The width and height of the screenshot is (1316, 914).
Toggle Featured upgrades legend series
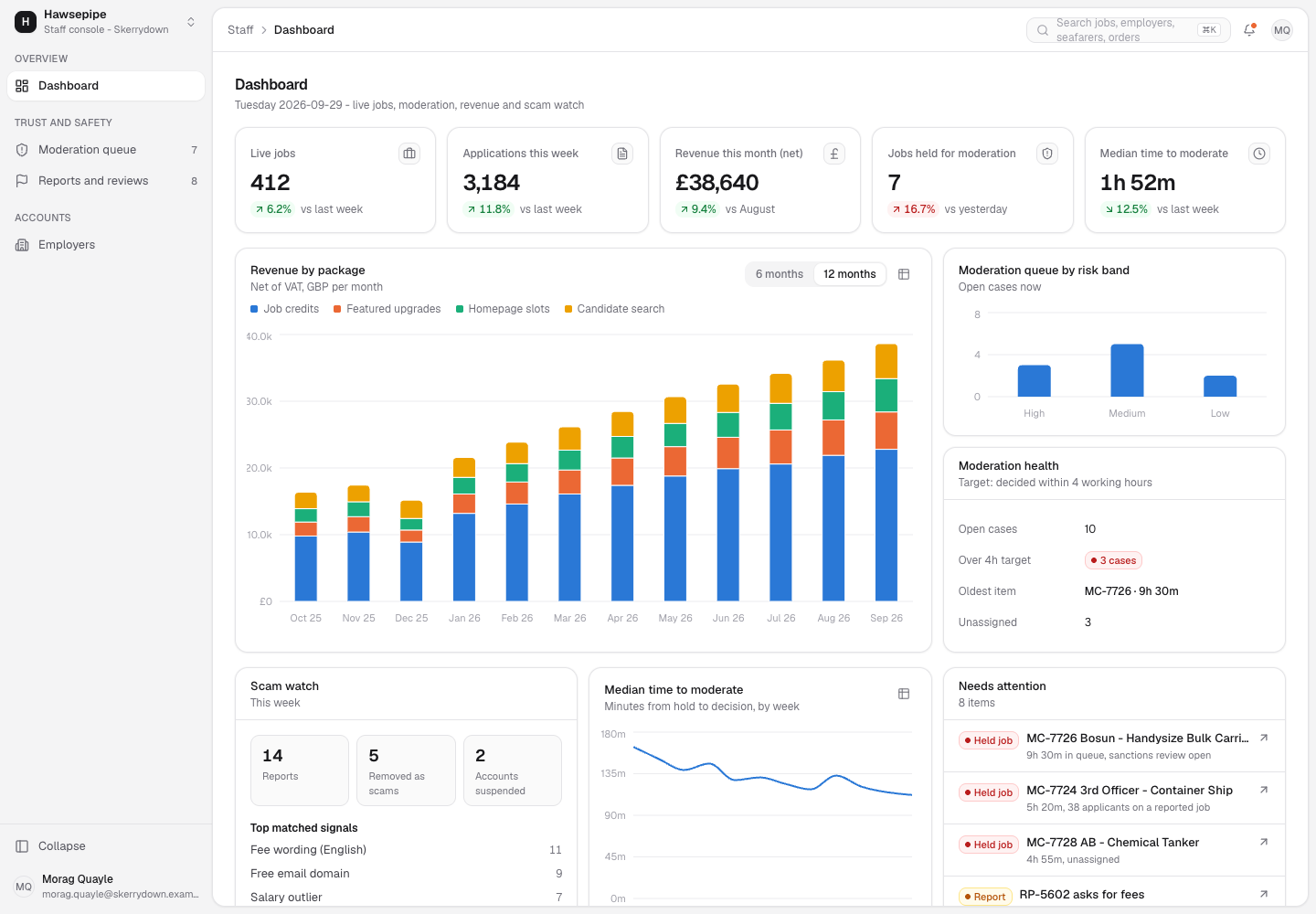pos(387,309)
